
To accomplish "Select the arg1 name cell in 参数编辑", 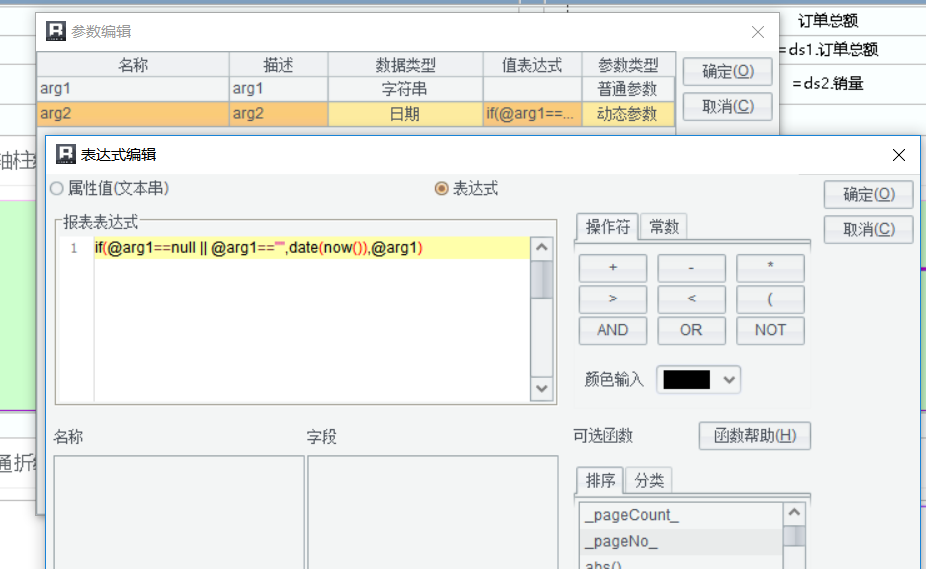I will pos(133,89).
